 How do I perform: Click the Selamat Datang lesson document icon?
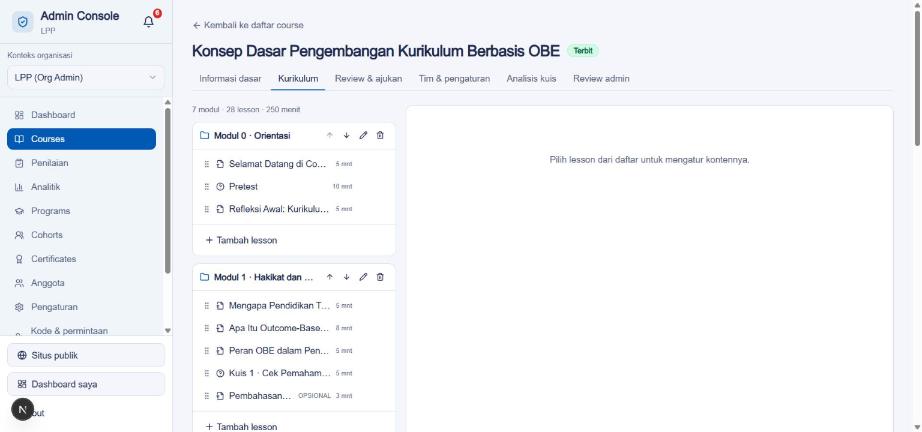[x=221, y=164]
